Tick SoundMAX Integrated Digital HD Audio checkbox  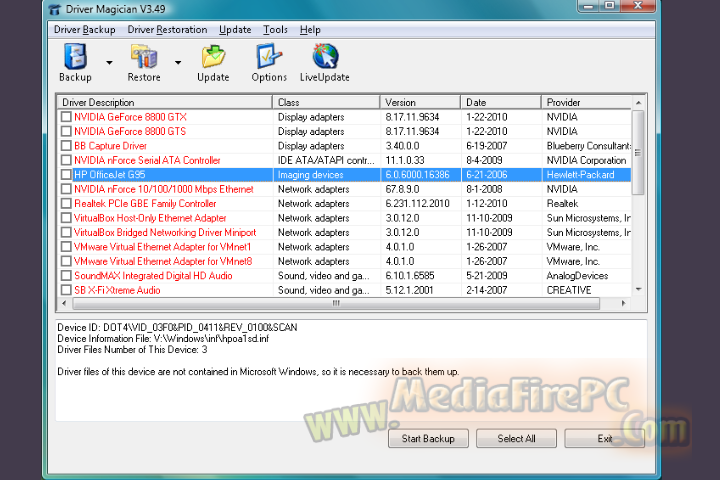(66, 276)
